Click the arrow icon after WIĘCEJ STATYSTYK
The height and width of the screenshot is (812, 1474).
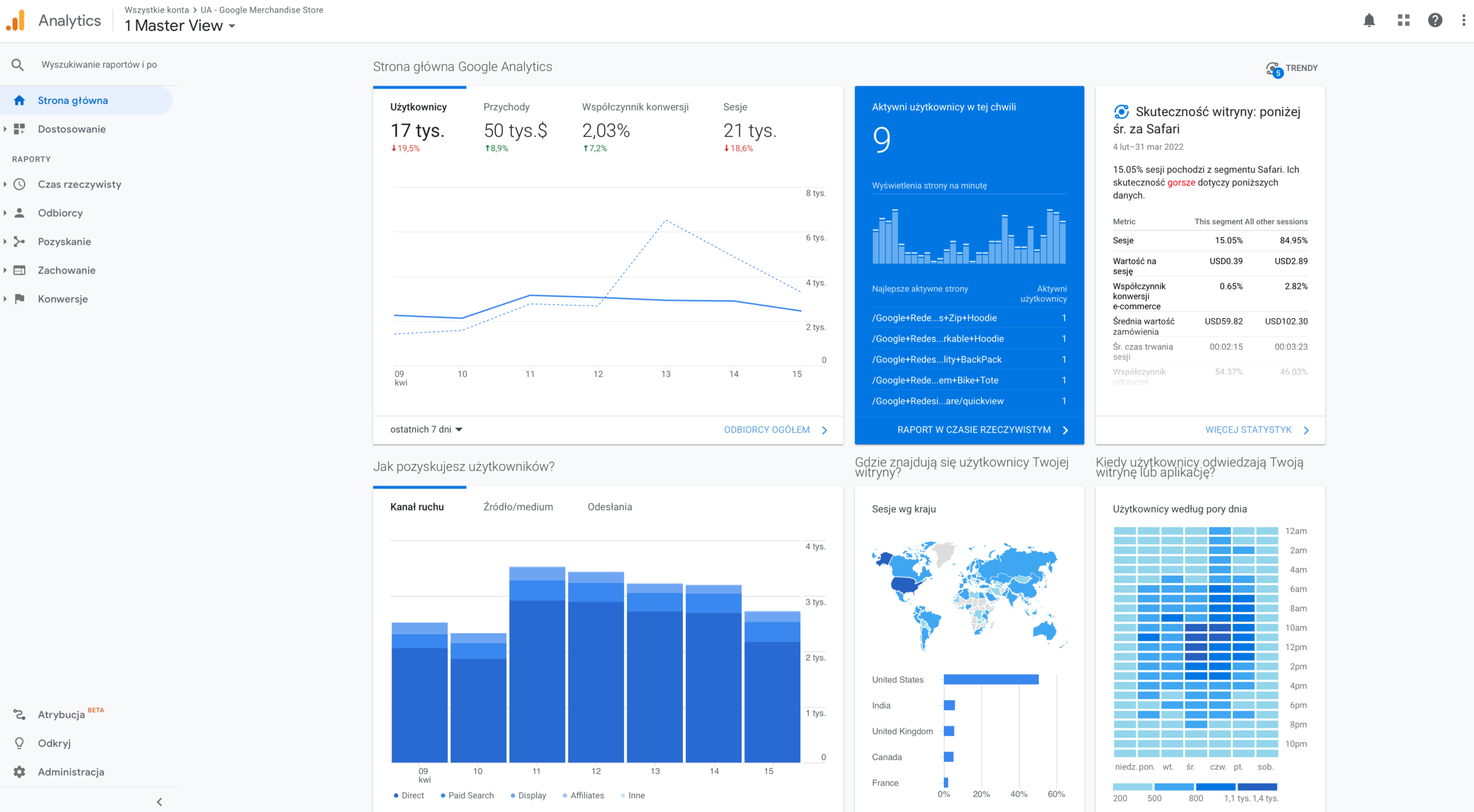tap(1306, 430)
